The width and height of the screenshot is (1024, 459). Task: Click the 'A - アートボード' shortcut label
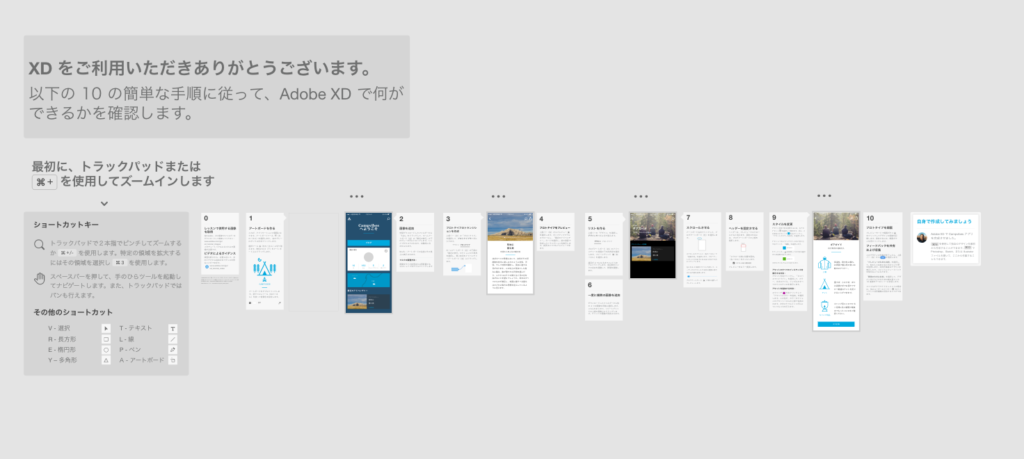tap(140, 360)
